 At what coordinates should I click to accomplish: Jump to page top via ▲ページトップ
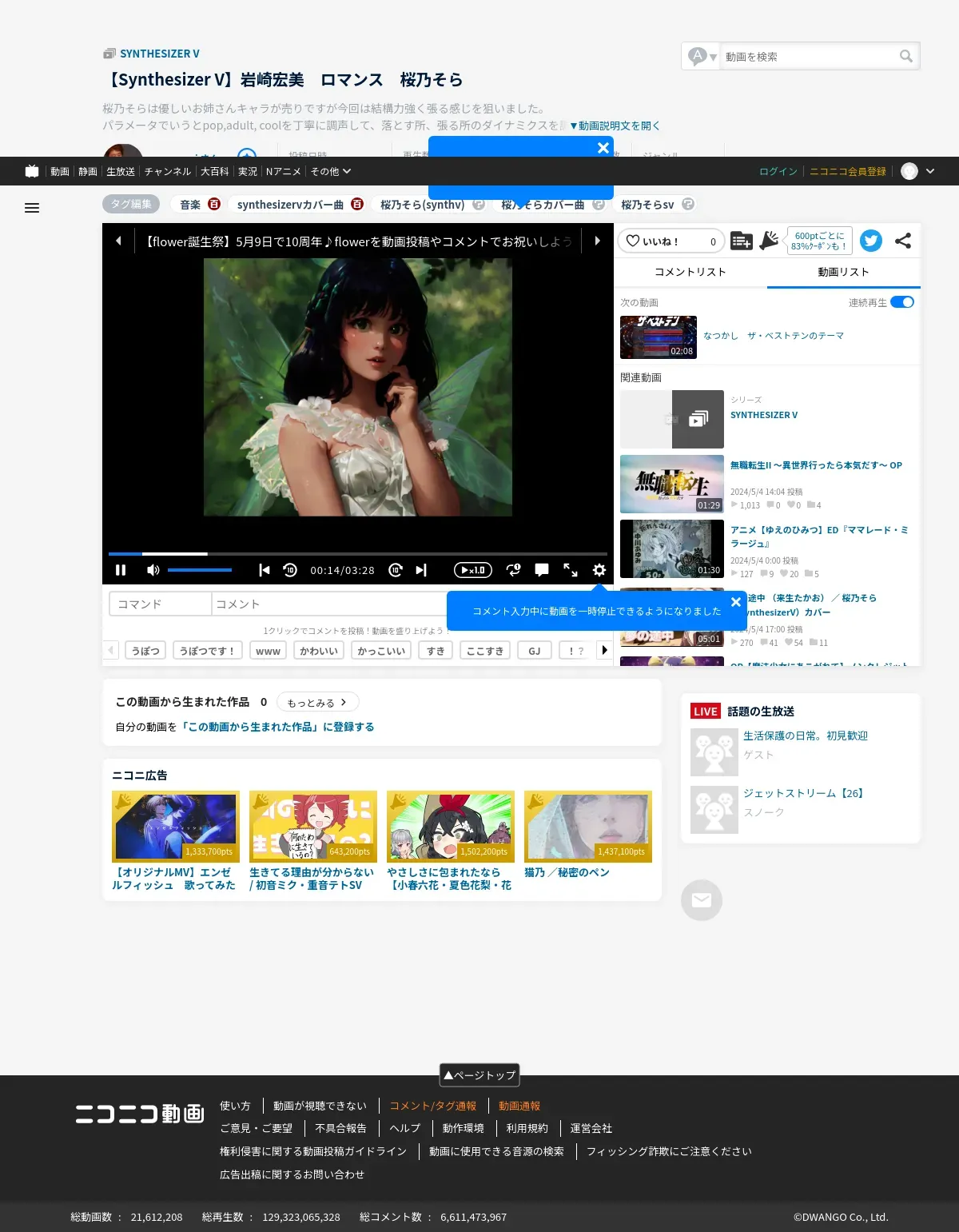point(479,1075)
